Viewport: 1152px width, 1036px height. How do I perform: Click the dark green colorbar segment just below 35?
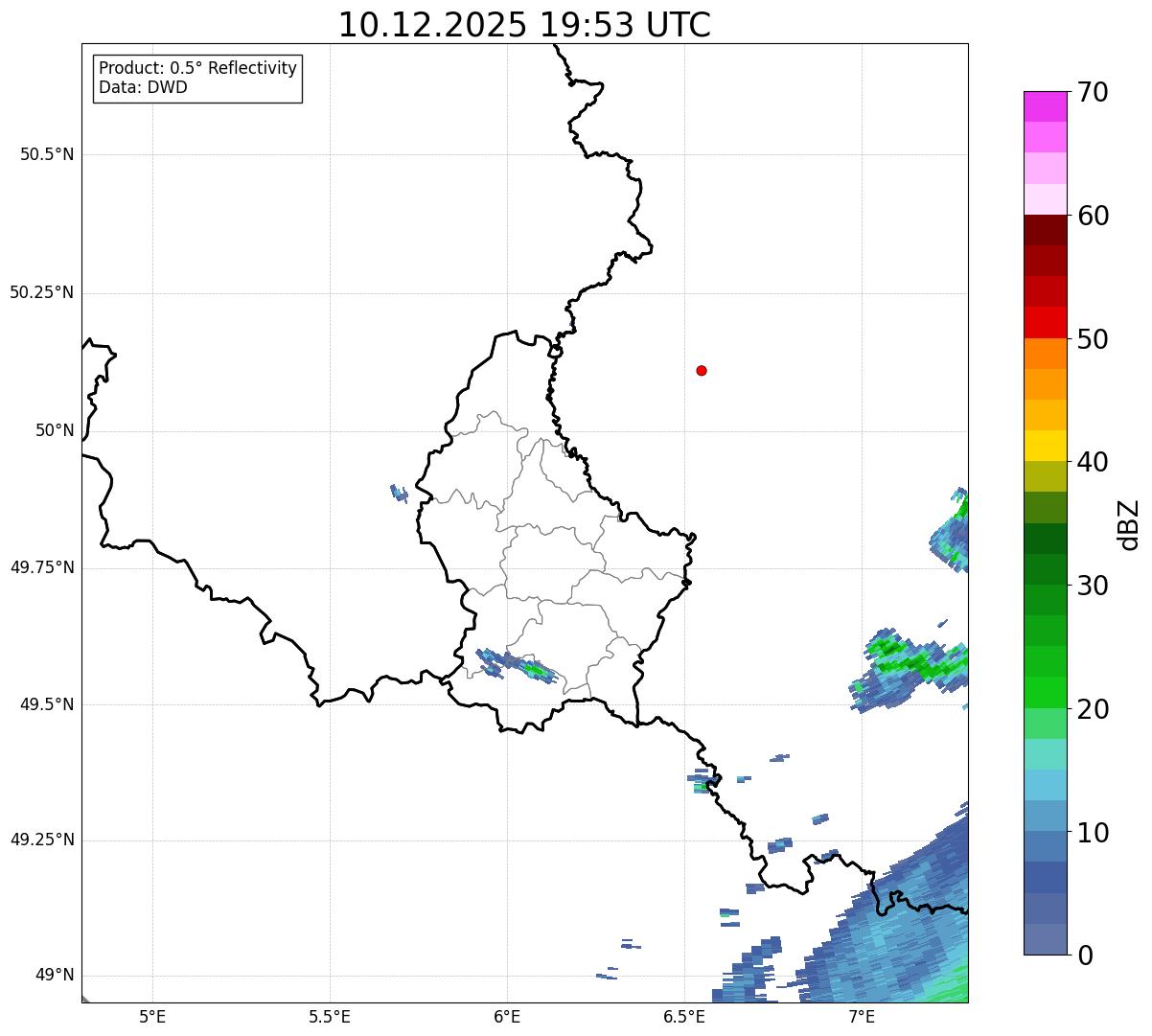pyautogui.click(x=1045, y=539)
